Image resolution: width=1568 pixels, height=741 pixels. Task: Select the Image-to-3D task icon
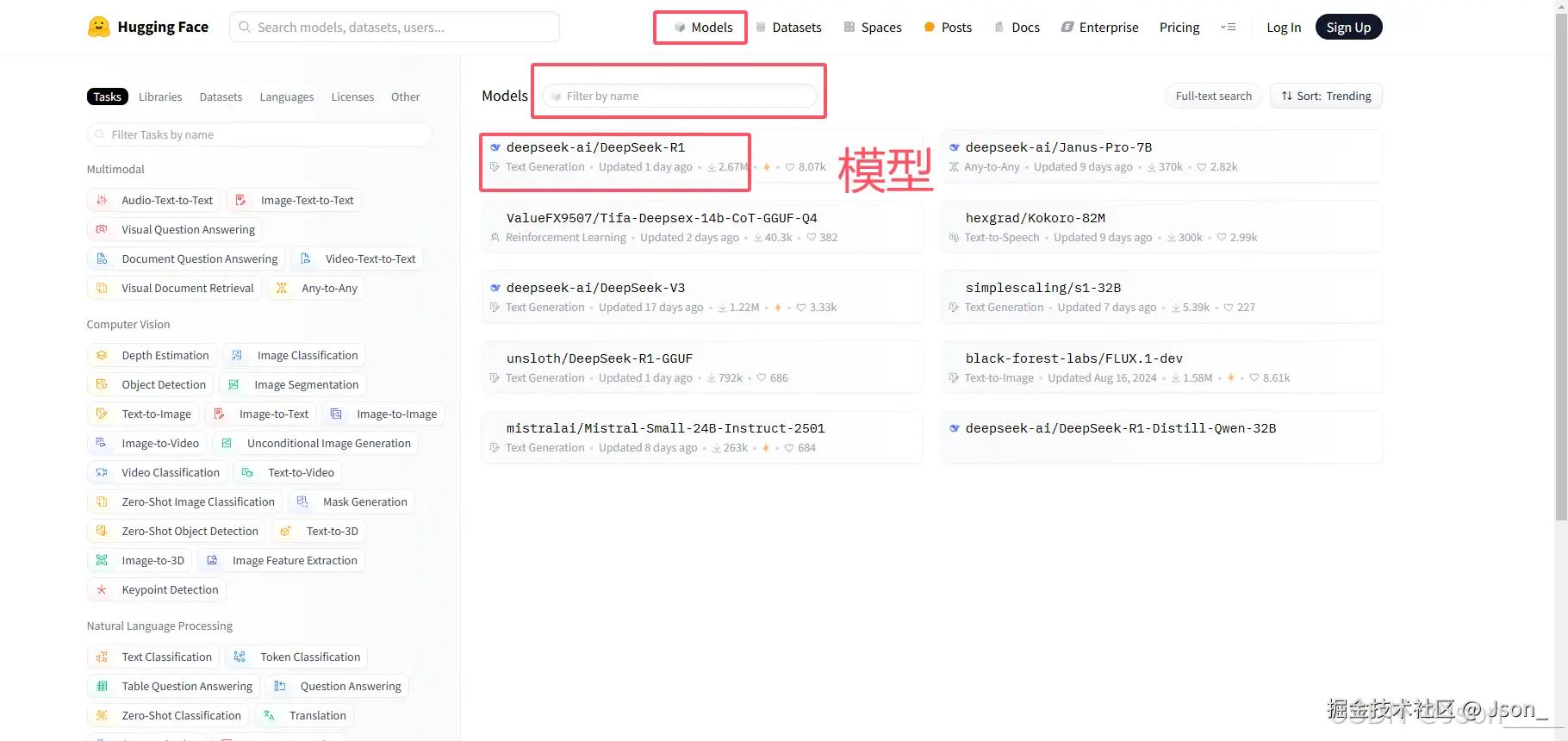click(102, 560)
